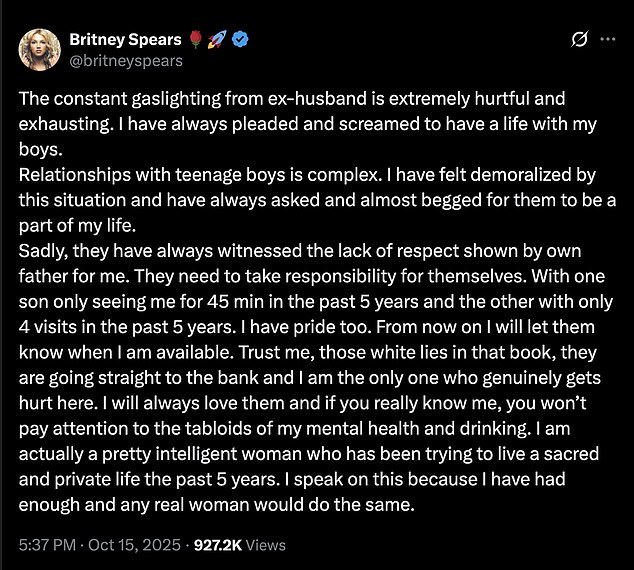Click the word Views after the count

[268, 545]
